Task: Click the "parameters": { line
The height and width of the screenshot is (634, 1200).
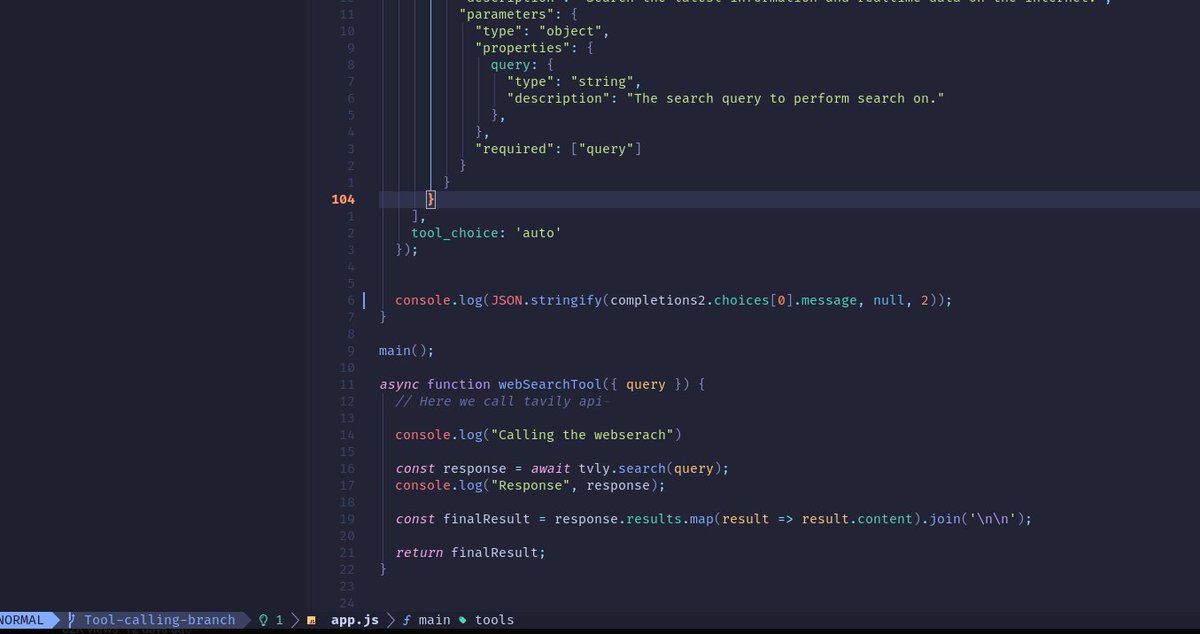Action: tap(518, 15)
